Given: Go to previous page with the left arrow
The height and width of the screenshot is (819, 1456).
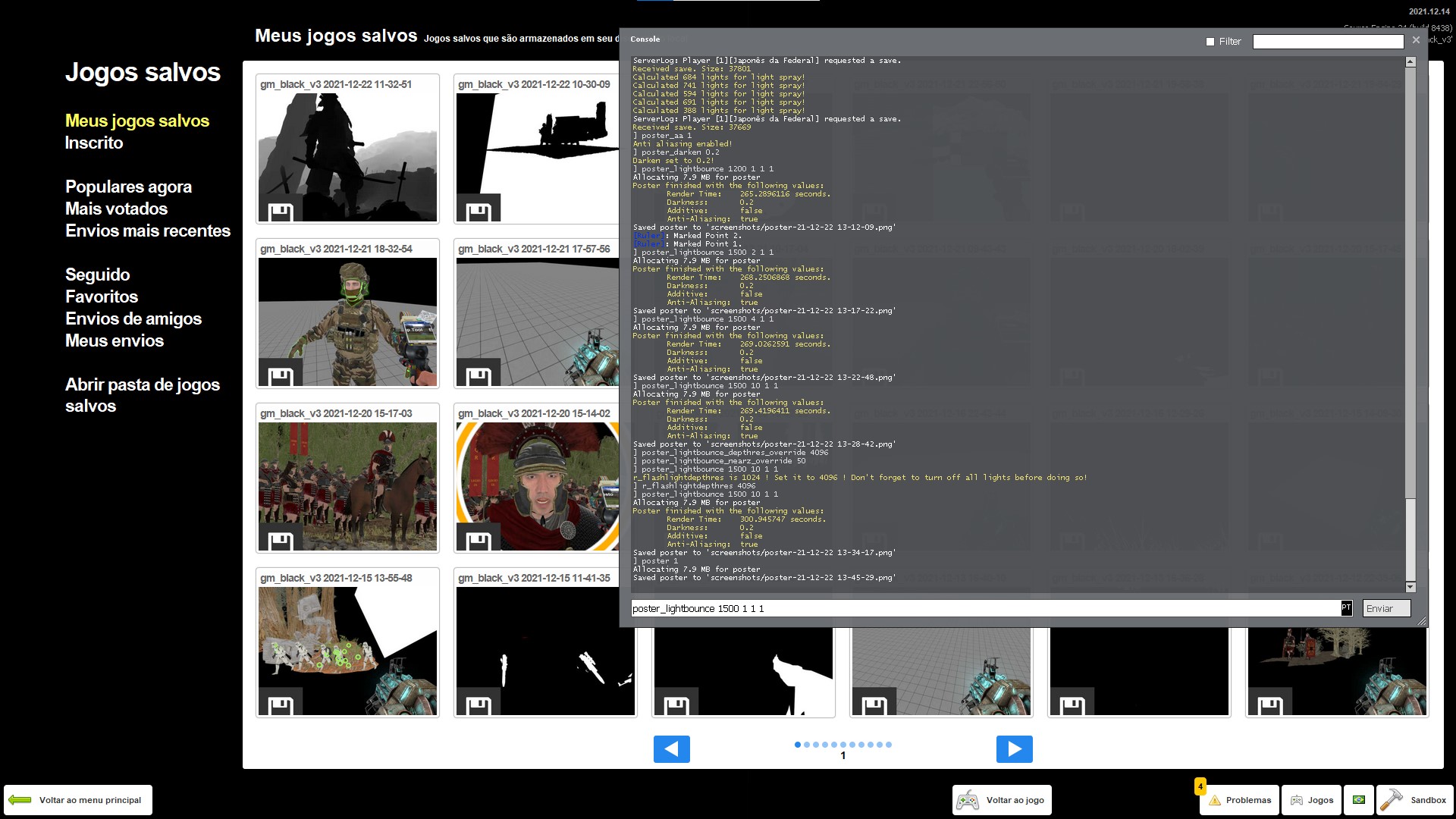Looking at the screenshot, I should click(671, 749).
